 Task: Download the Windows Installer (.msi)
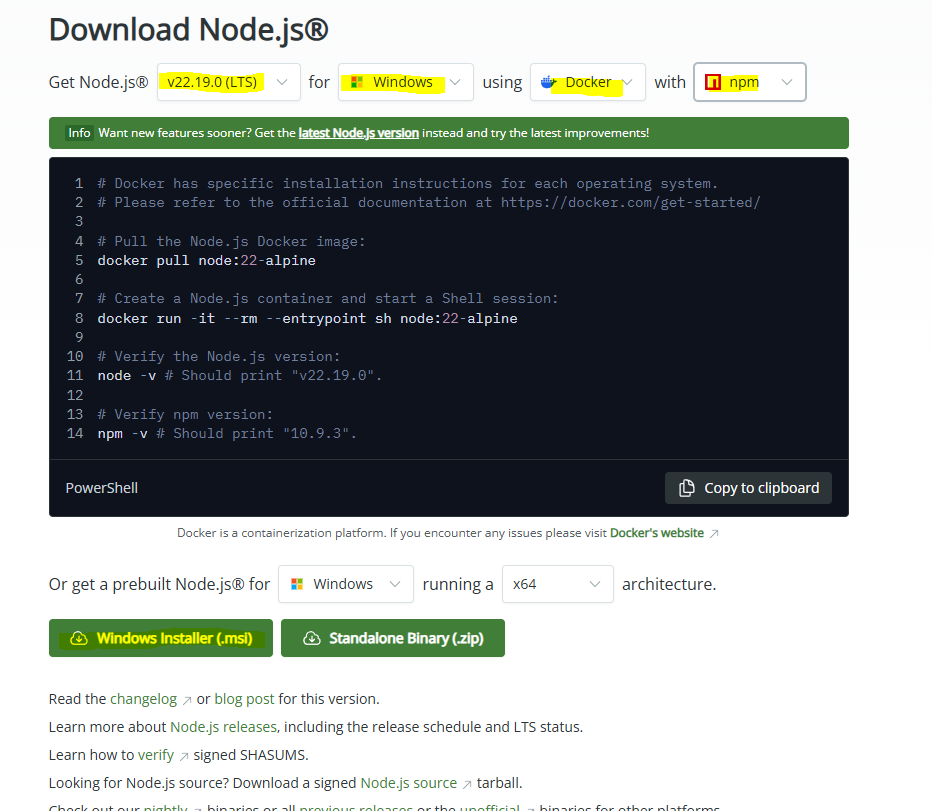coord(160,638)
